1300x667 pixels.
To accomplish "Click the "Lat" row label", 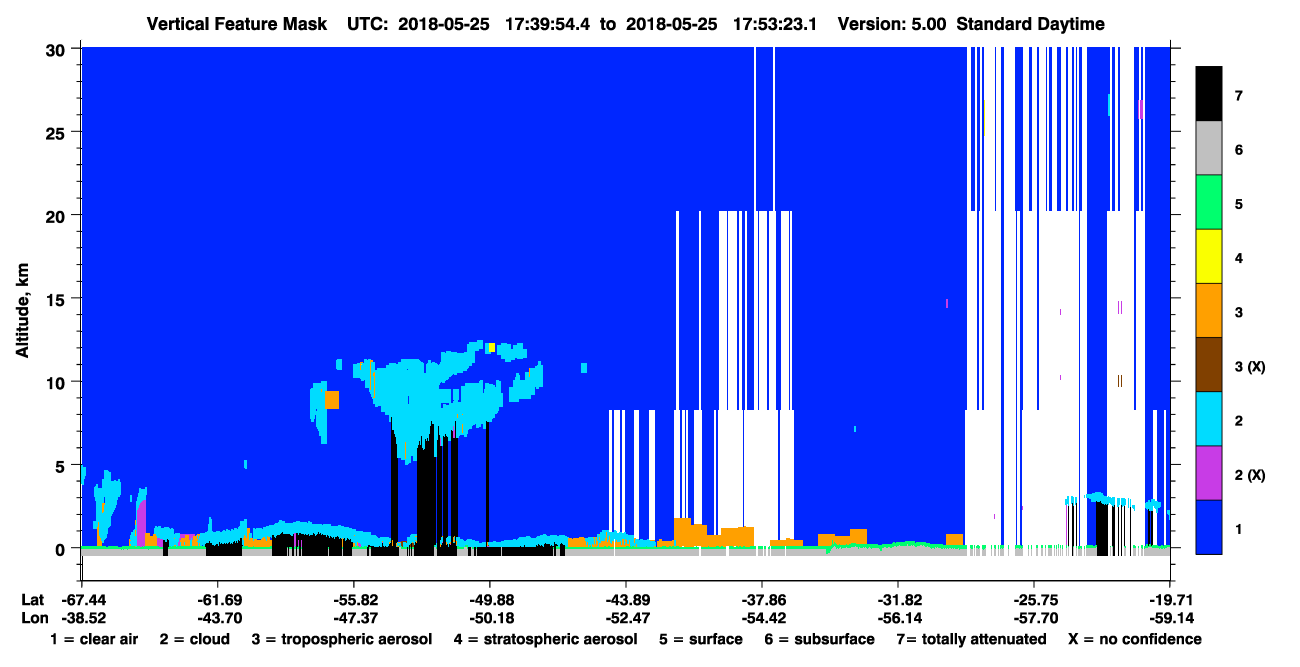I will [32, 600].
